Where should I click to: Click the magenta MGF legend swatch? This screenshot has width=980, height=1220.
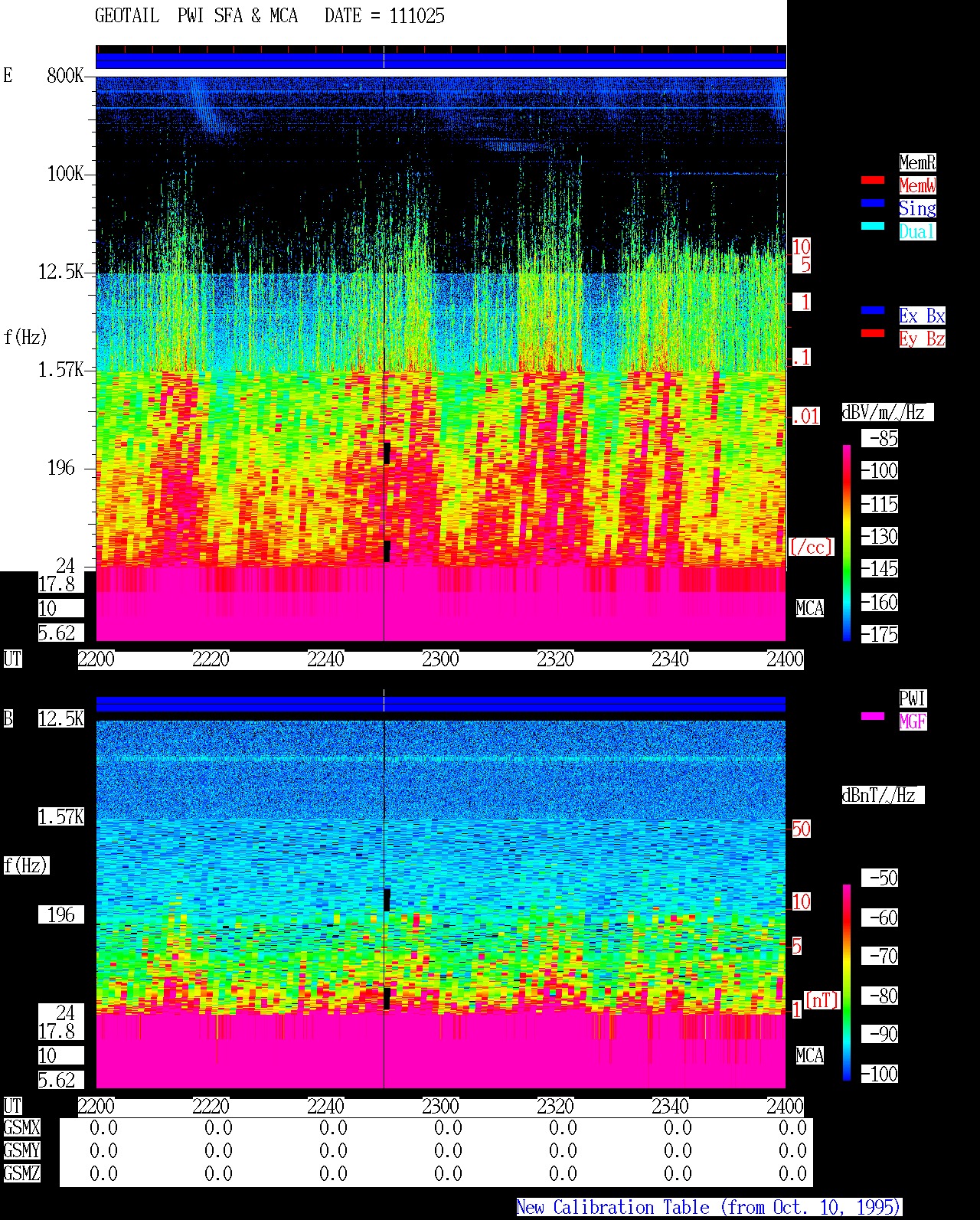pyautogui.click(x=873, y=716)
